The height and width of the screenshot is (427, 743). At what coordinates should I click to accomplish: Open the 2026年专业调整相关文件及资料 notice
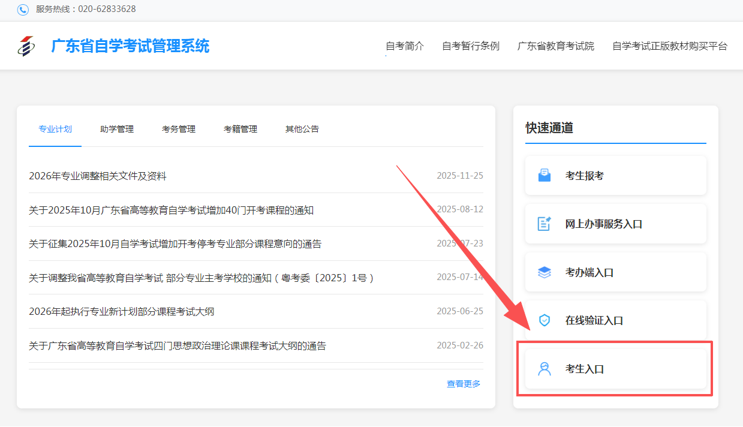tap(98, 176)
